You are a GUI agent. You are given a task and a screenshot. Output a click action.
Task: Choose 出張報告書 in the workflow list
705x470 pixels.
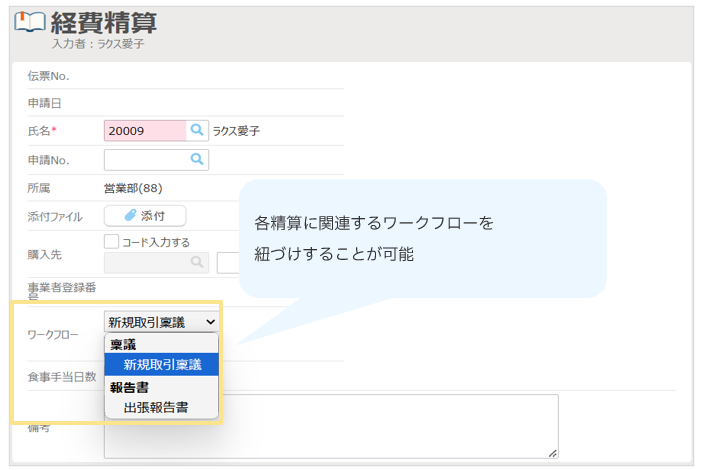click(156, 407)
